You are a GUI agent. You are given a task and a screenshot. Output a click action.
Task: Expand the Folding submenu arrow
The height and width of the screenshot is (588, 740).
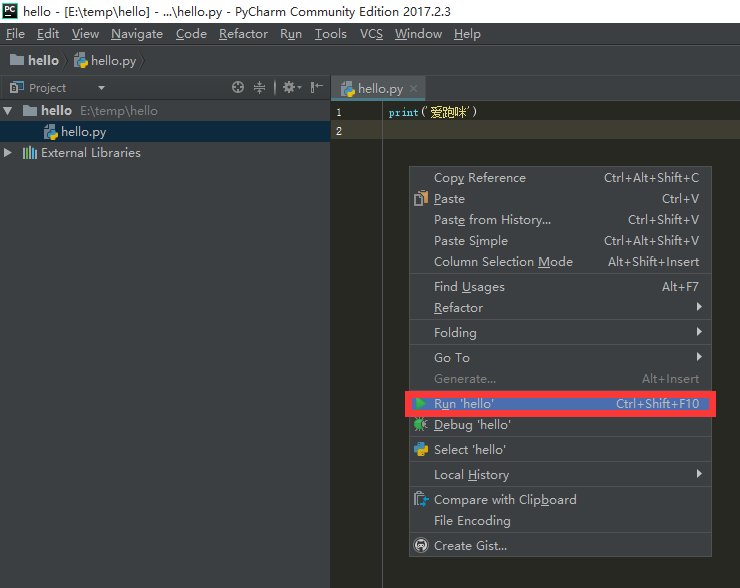(x=699, y=332)
